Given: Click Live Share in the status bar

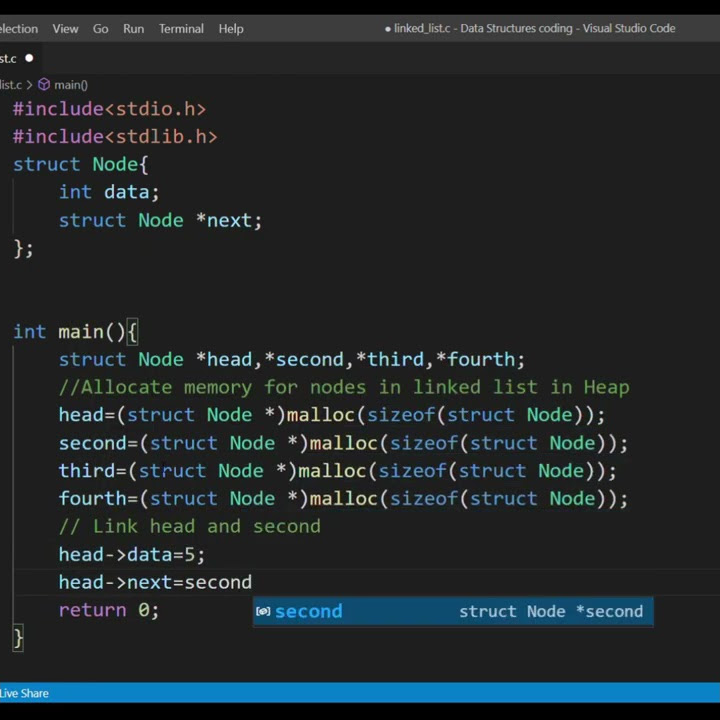Looking at the screenshot, I should point(24,693).
